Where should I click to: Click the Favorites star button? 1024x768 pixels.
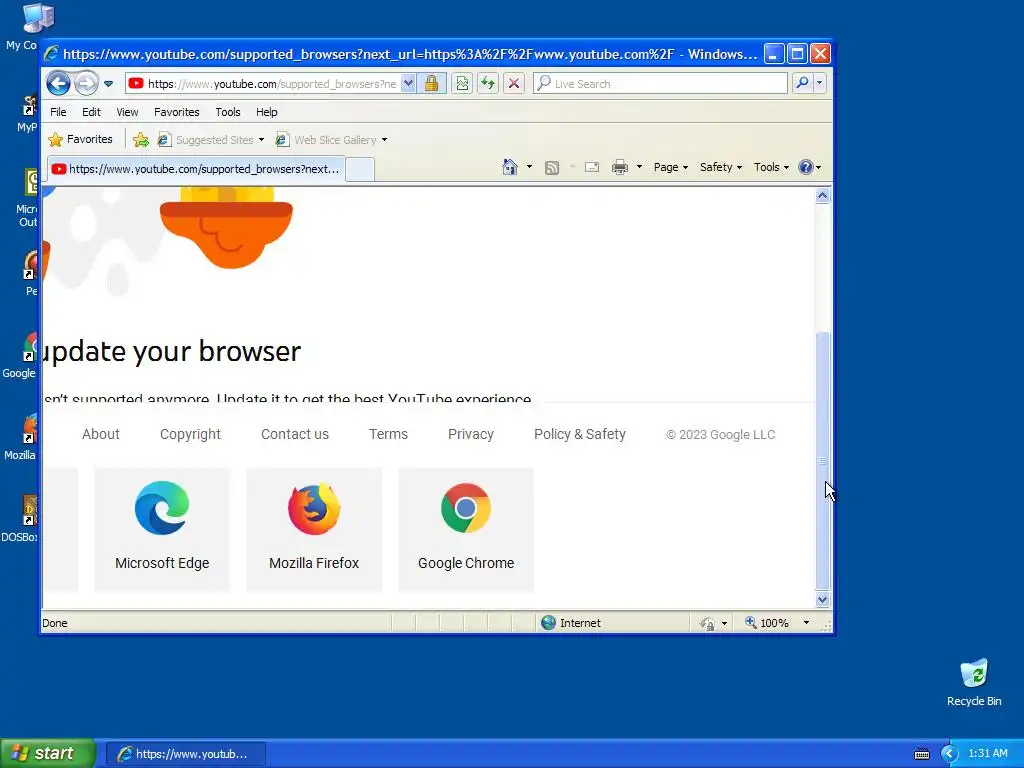coord(81,139)
